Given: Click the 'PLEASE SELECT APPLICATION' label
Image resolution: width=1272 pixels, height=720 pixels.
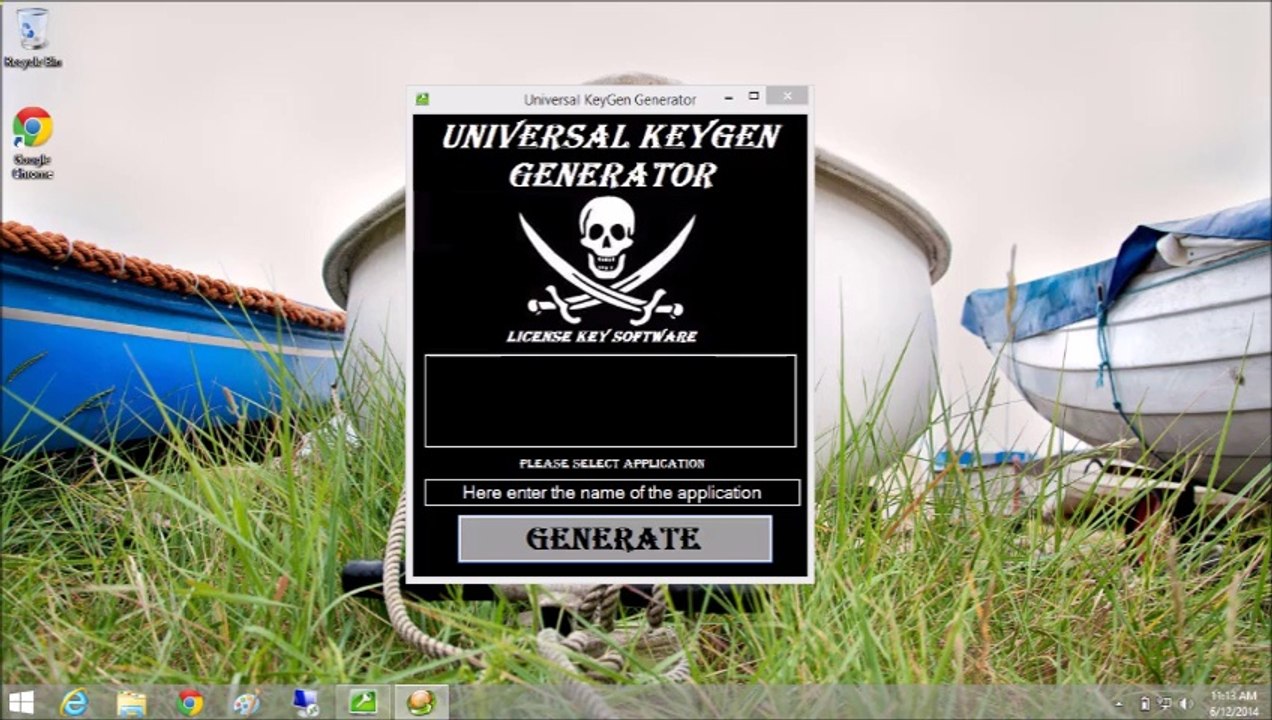Looking at the screenshot, I should coord(612,463).
